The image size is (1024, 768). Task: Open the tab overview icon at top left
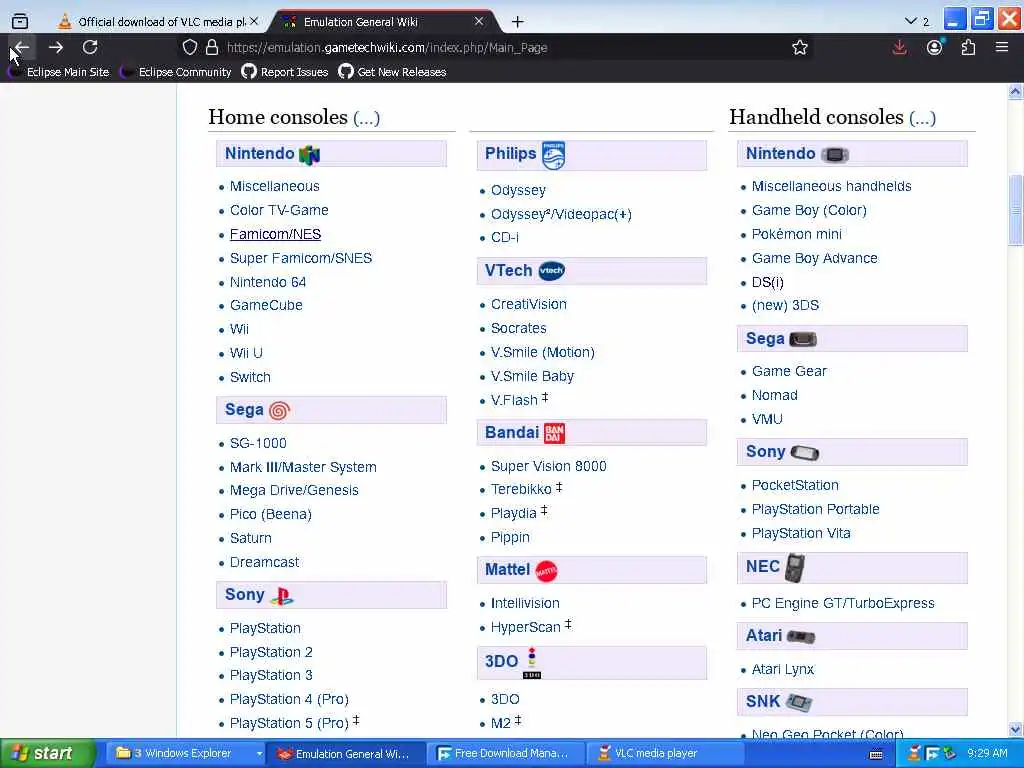click(x=20, y=22)
